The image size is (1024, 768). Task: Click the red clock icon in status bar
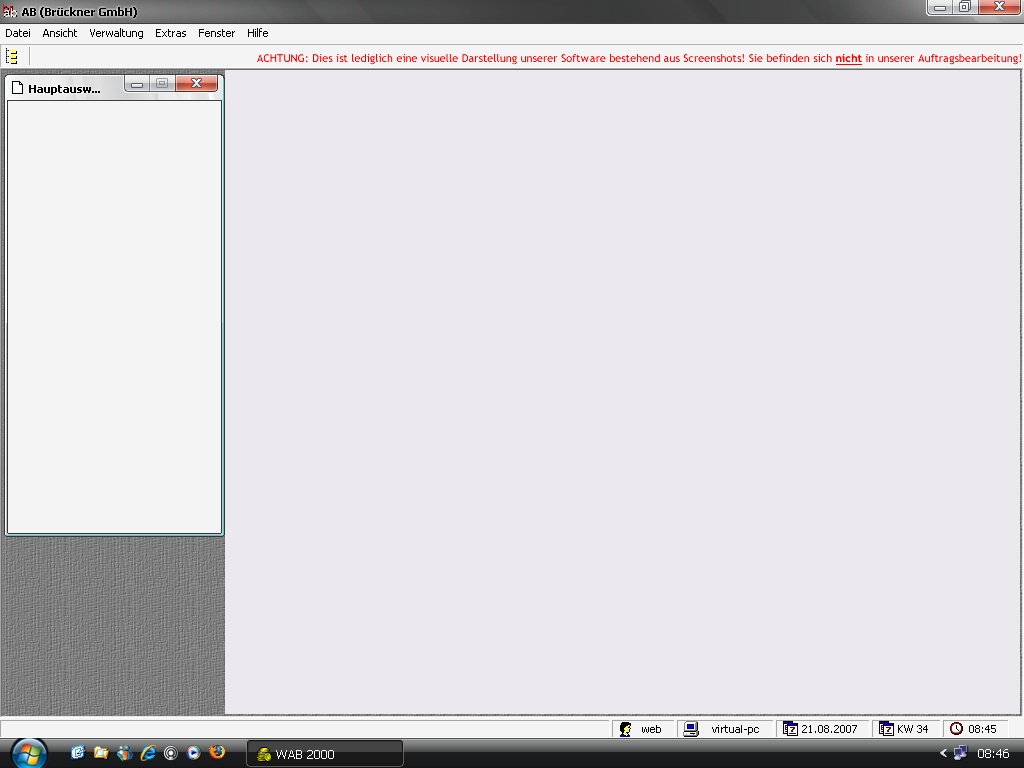click(x=956, y=729)
